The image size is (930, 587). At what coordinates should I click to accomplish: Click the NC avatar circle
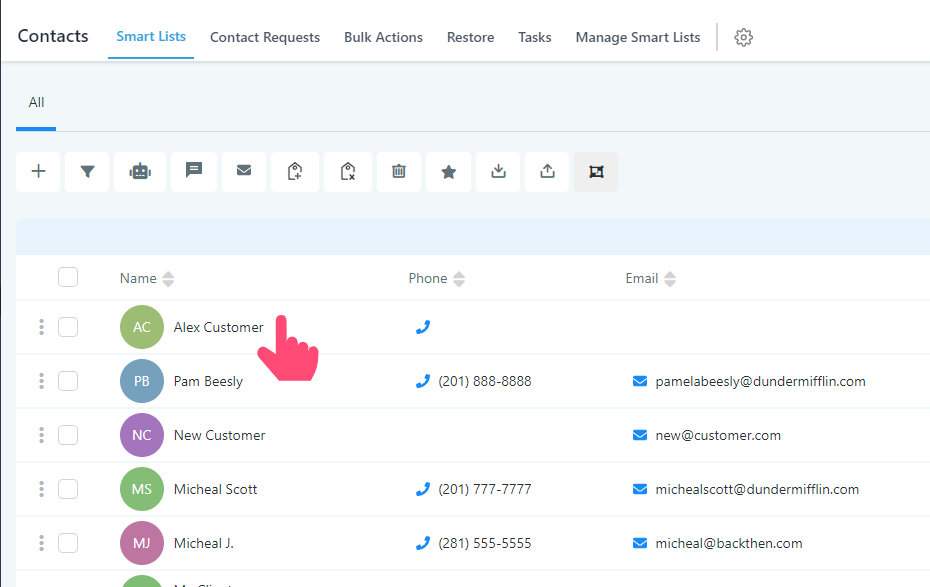[x=142, y=435]
